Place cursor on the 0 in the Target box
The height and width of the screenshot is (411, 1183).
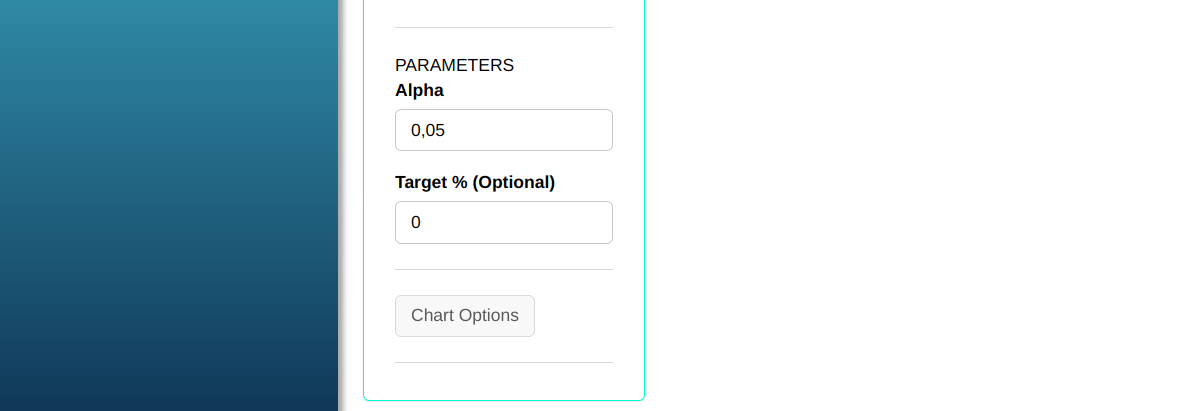pyautogui.click(x=416, y=222)
